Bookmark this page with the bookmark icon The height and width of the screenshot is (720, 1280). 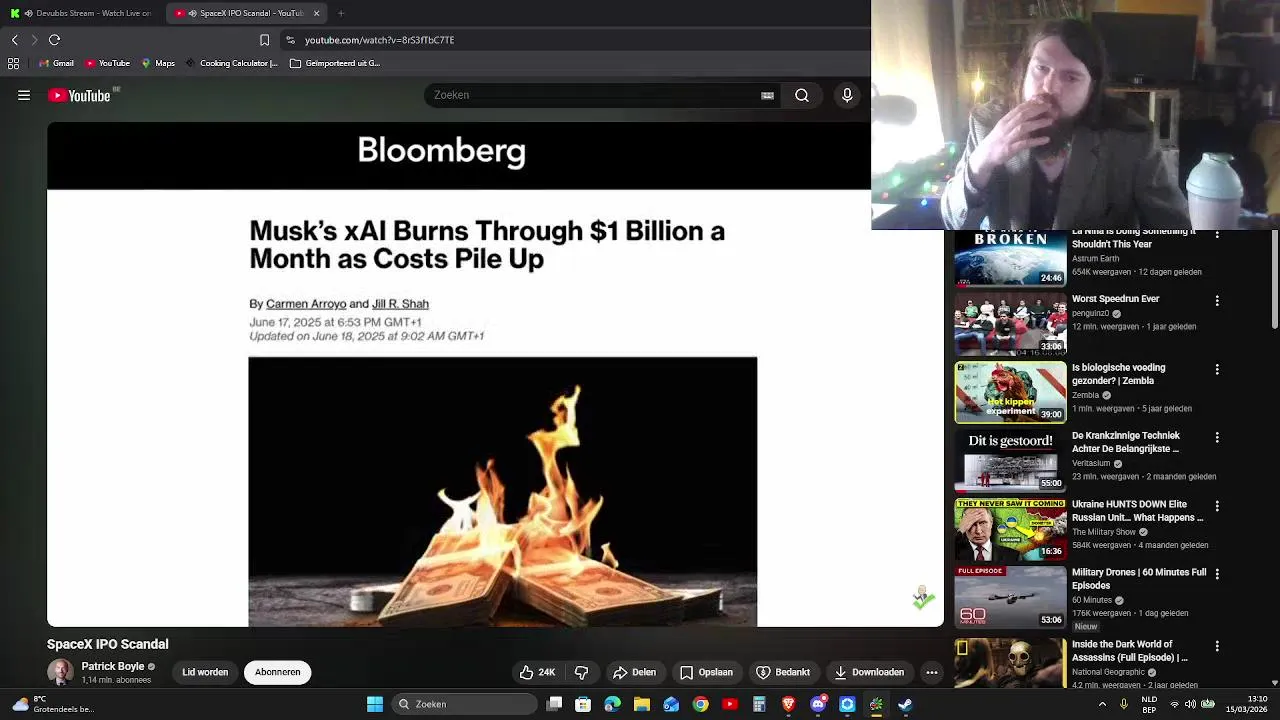(264, 40)
